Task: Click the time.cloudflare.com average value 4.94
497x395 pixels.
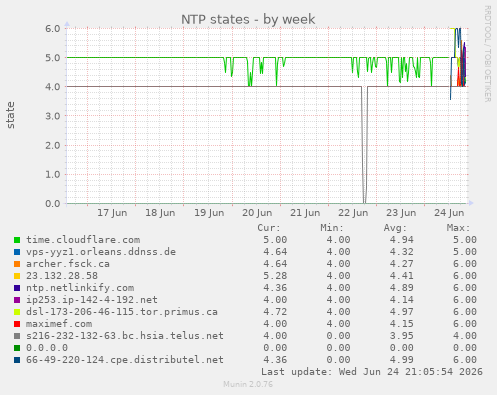Action: coord(402,240)
